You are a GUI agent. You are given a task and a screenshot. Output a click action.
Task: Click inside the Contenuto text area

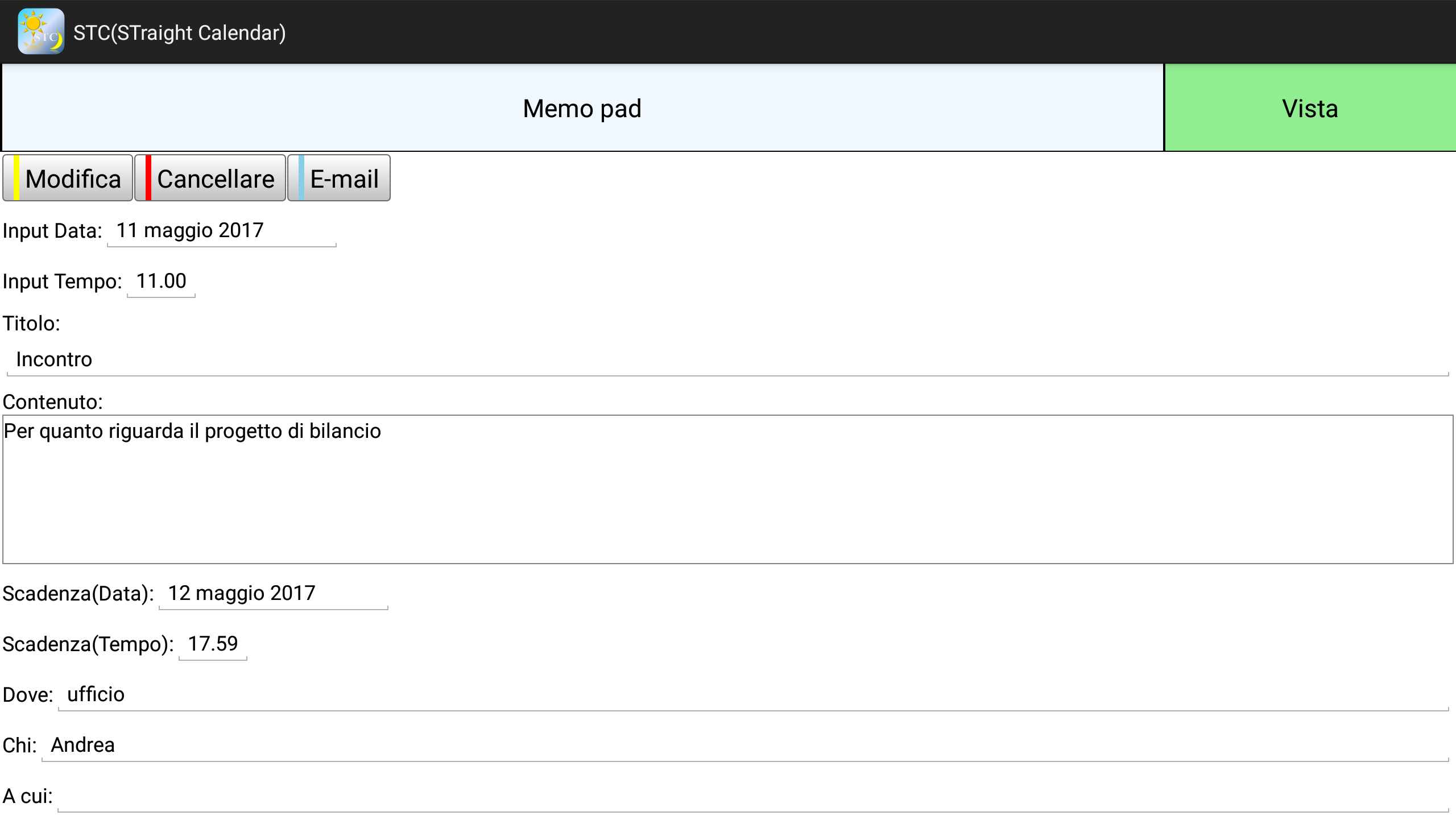(x=727, y=489)
